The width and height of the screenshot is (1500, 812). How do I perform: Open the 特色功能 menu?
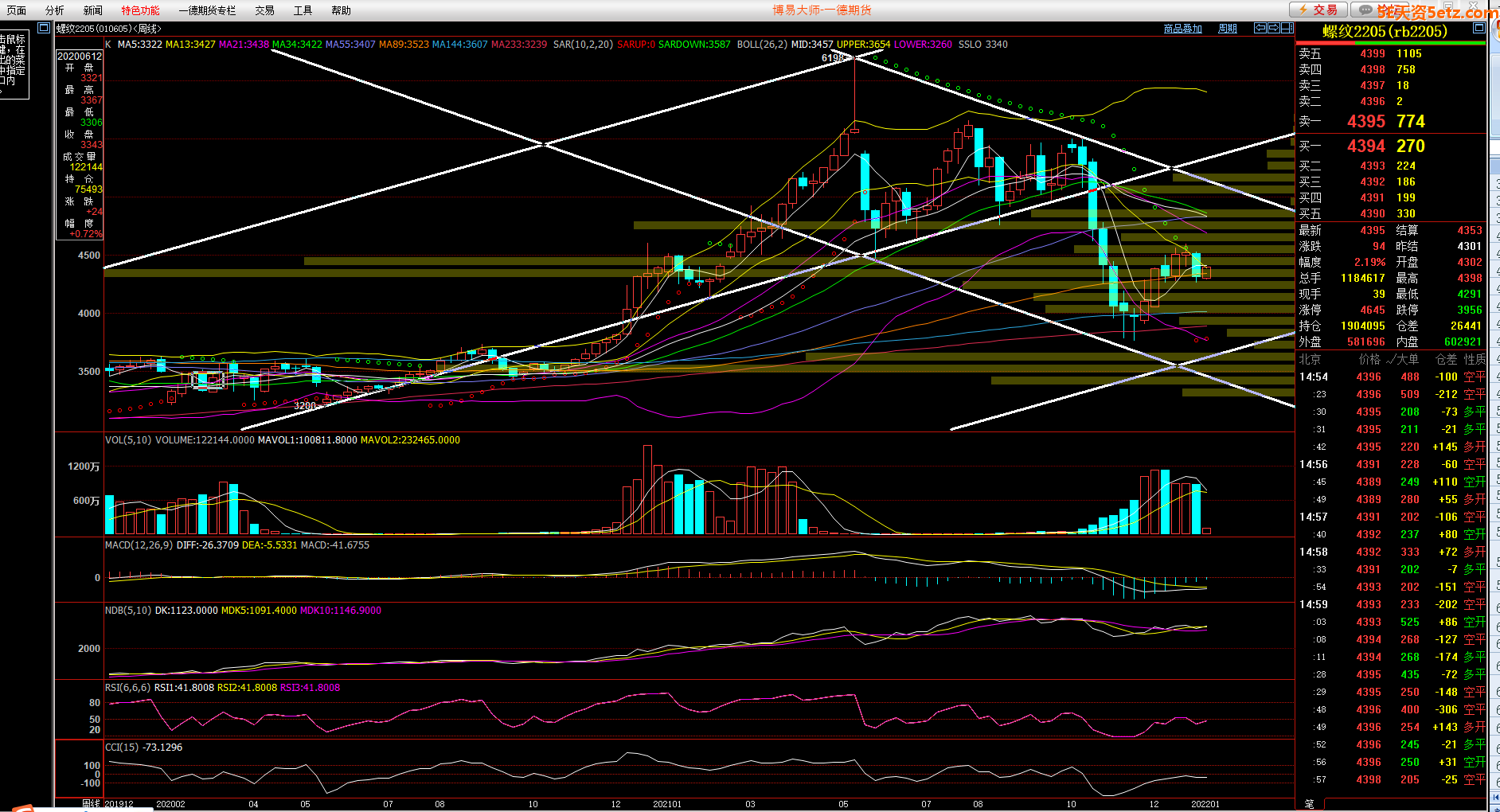(x=140, y=10)
